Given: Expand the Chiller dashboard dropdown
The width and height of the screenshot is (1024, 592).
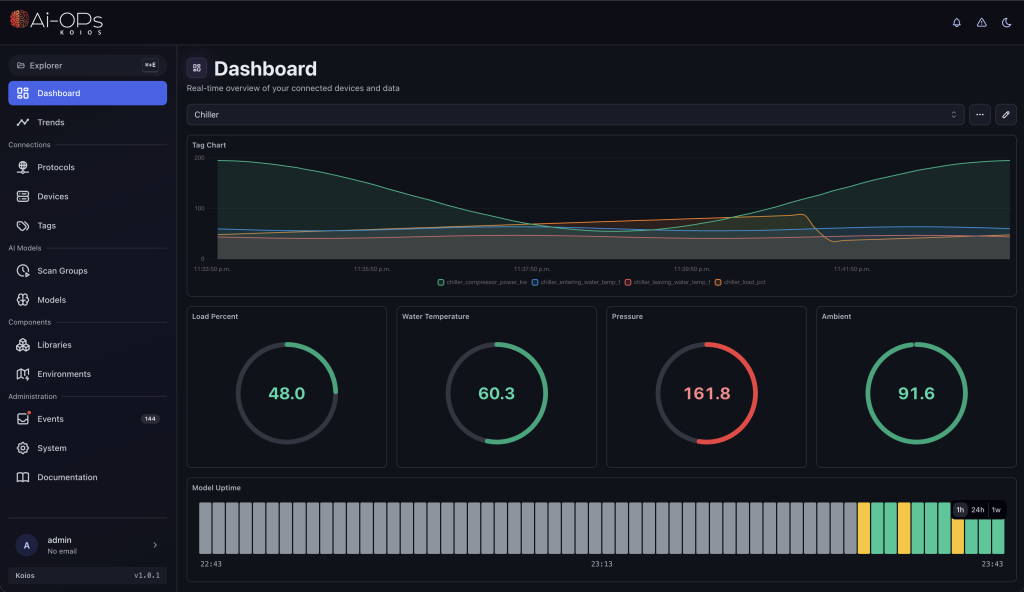Looking at the screenshot, I should click(x=575, y=114).
